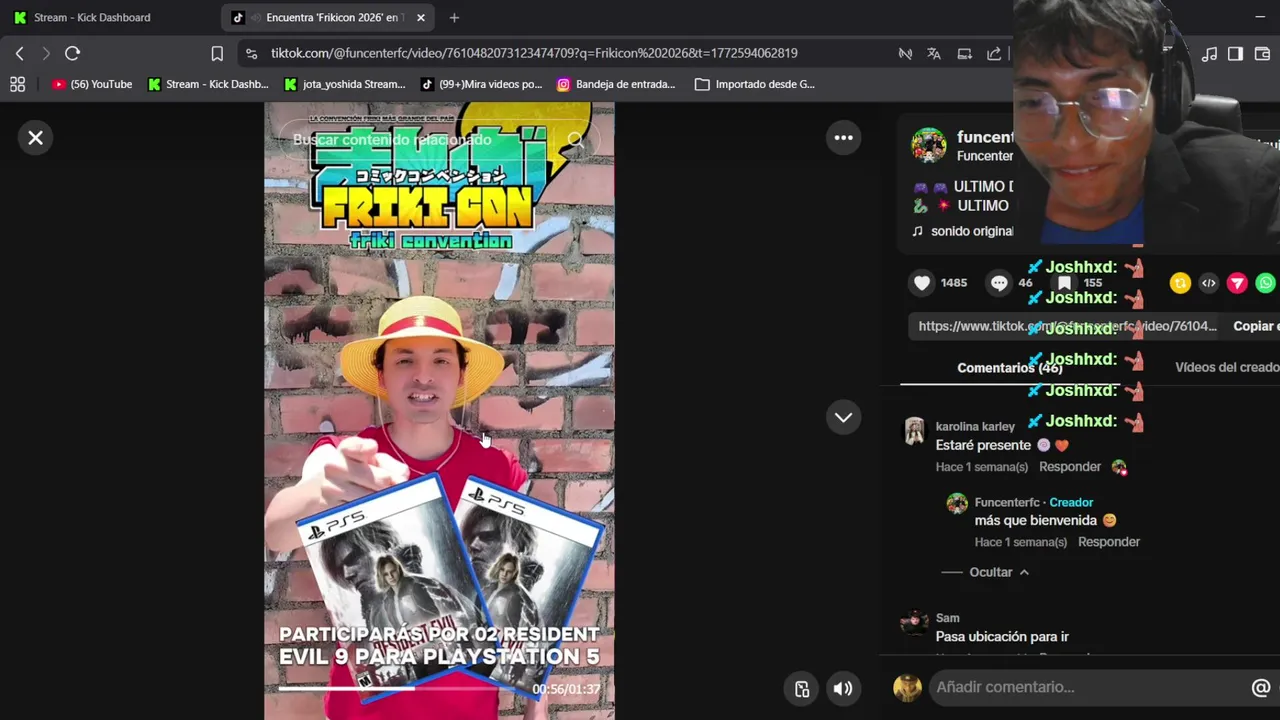Open 'jota_yoshida Stream...' bookmark
Image resolution: width=1280 pixels, height=720 pixels.
pos(345,84)
